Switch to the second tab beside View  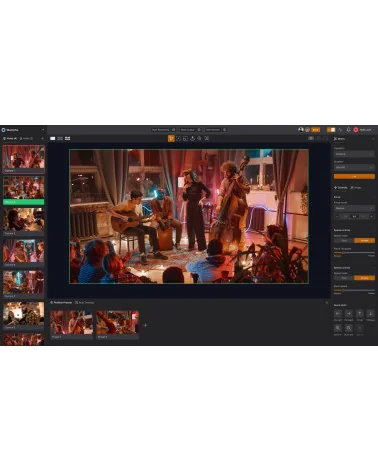26,138
